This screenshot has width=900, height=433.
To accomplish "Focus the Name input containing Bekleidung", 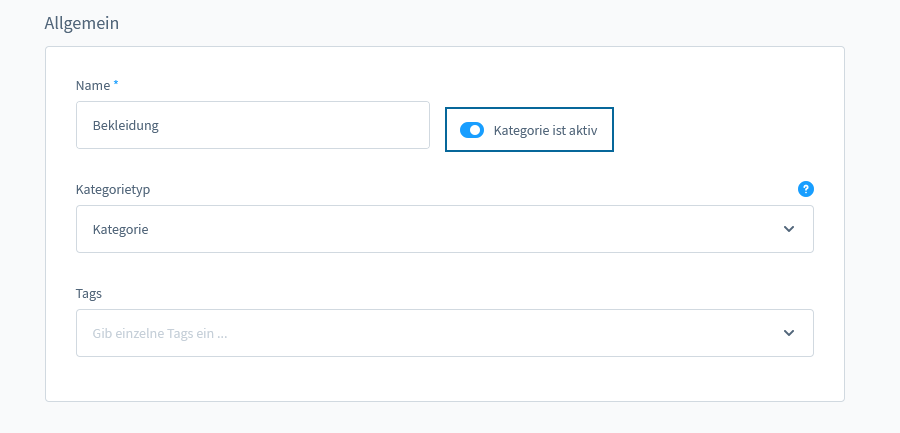I will [x=253, y=125].
